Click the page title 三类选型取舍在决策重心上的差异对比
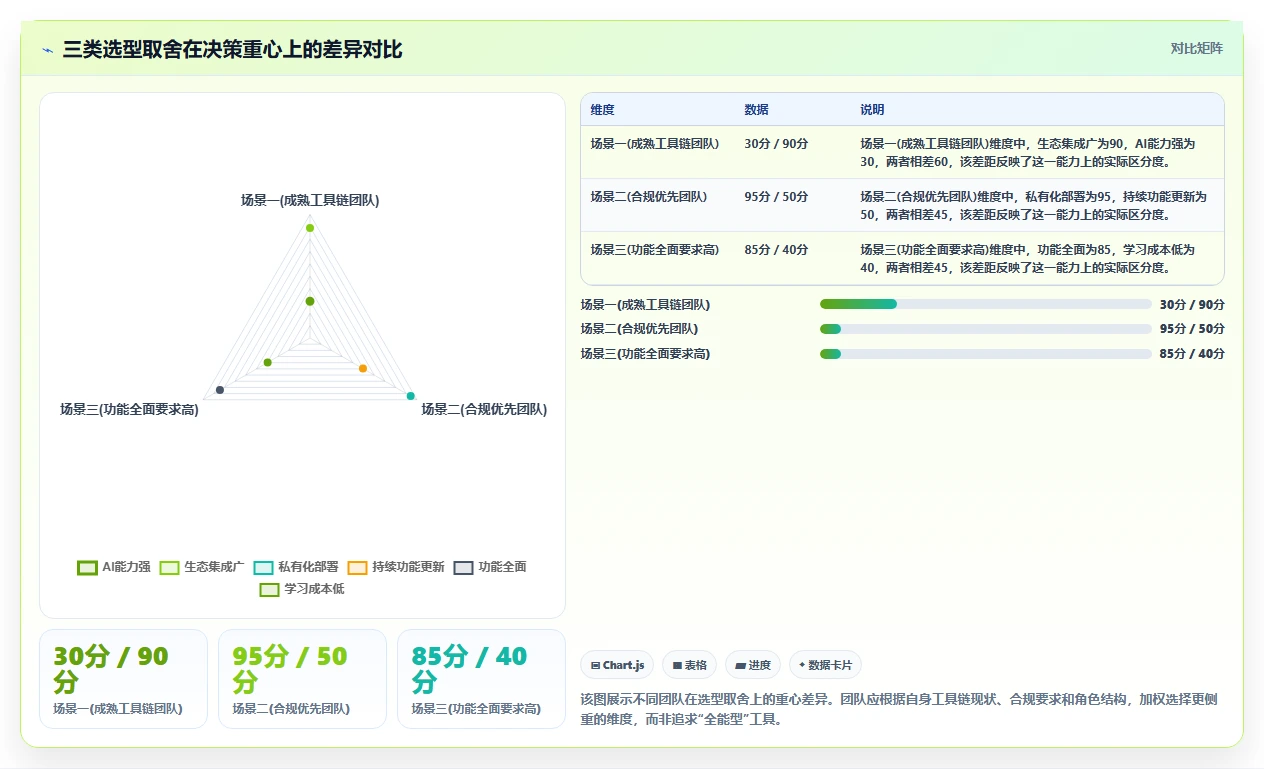The width and height of the screenshot is (1264, 769). (x=233, y=50)
